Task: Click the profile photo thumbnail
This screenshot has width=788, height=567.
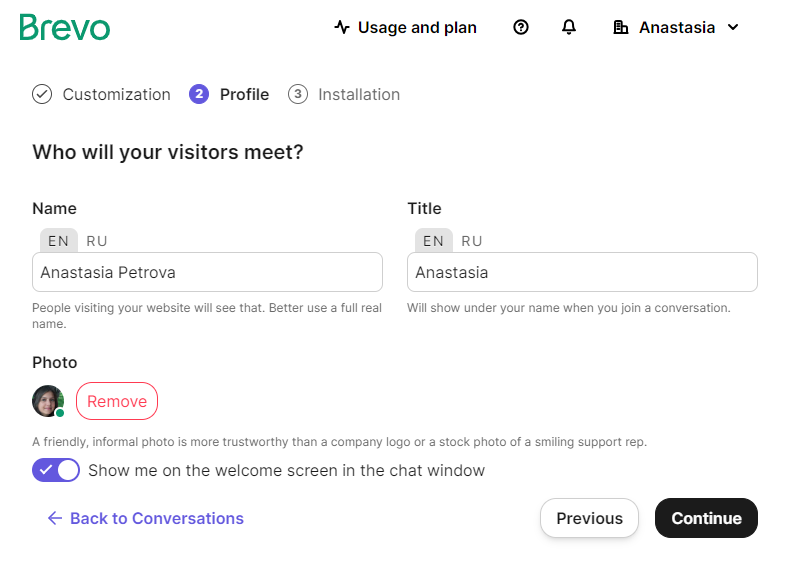Action: click(48, 401)
